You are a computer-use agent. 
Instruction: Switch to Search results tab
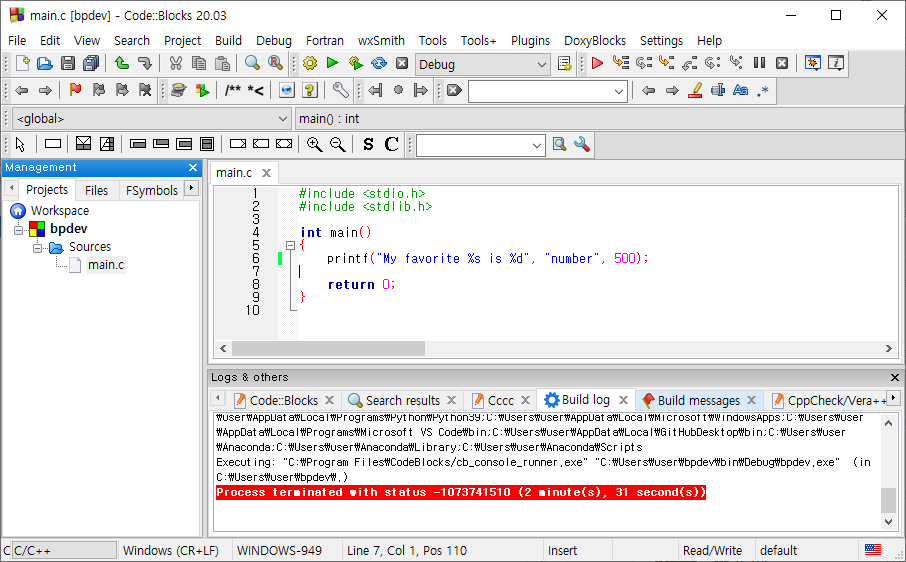[x=402, y=400]
